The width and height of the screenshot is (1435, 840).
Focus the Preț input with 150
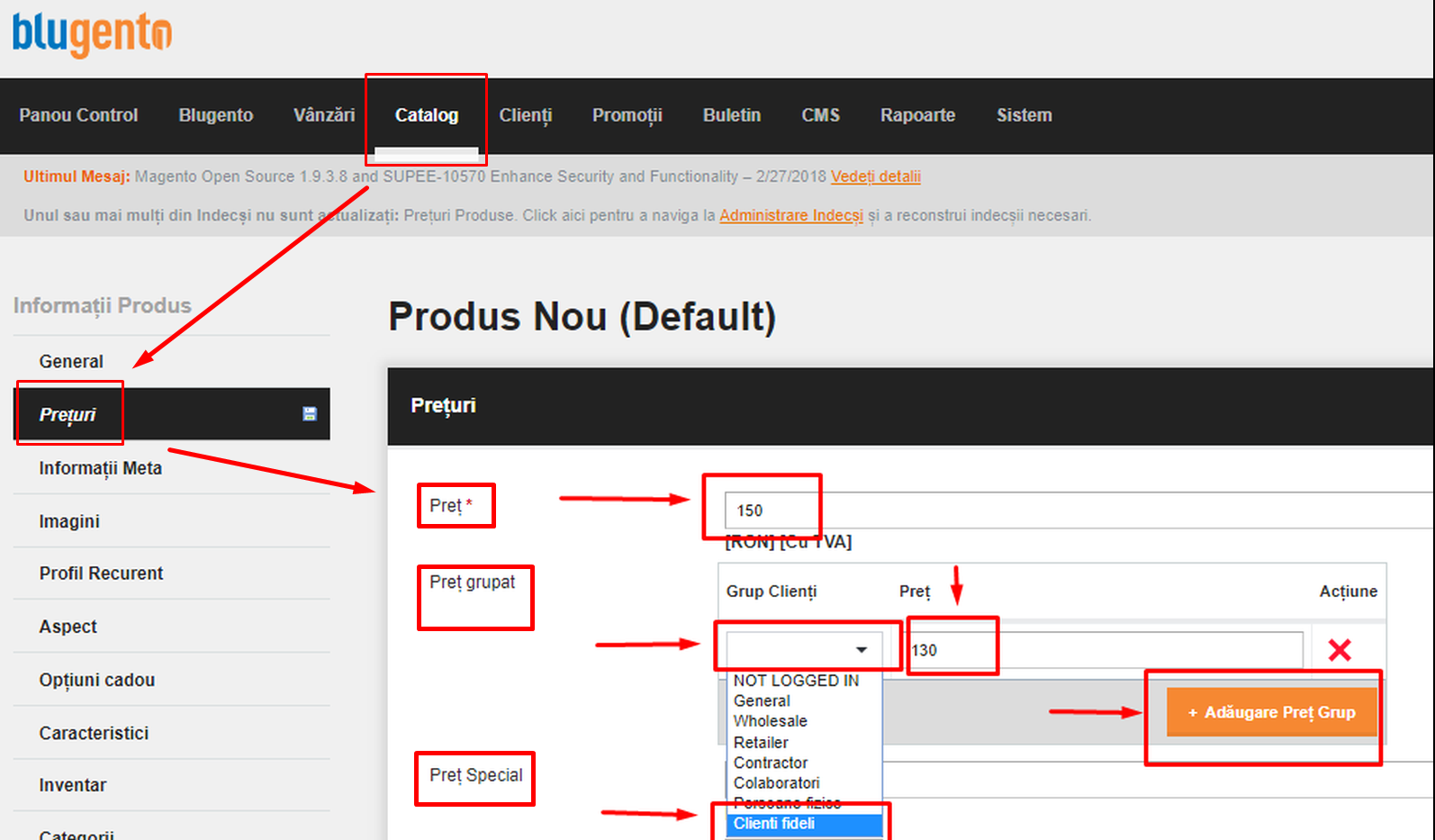pos(1079,510)
